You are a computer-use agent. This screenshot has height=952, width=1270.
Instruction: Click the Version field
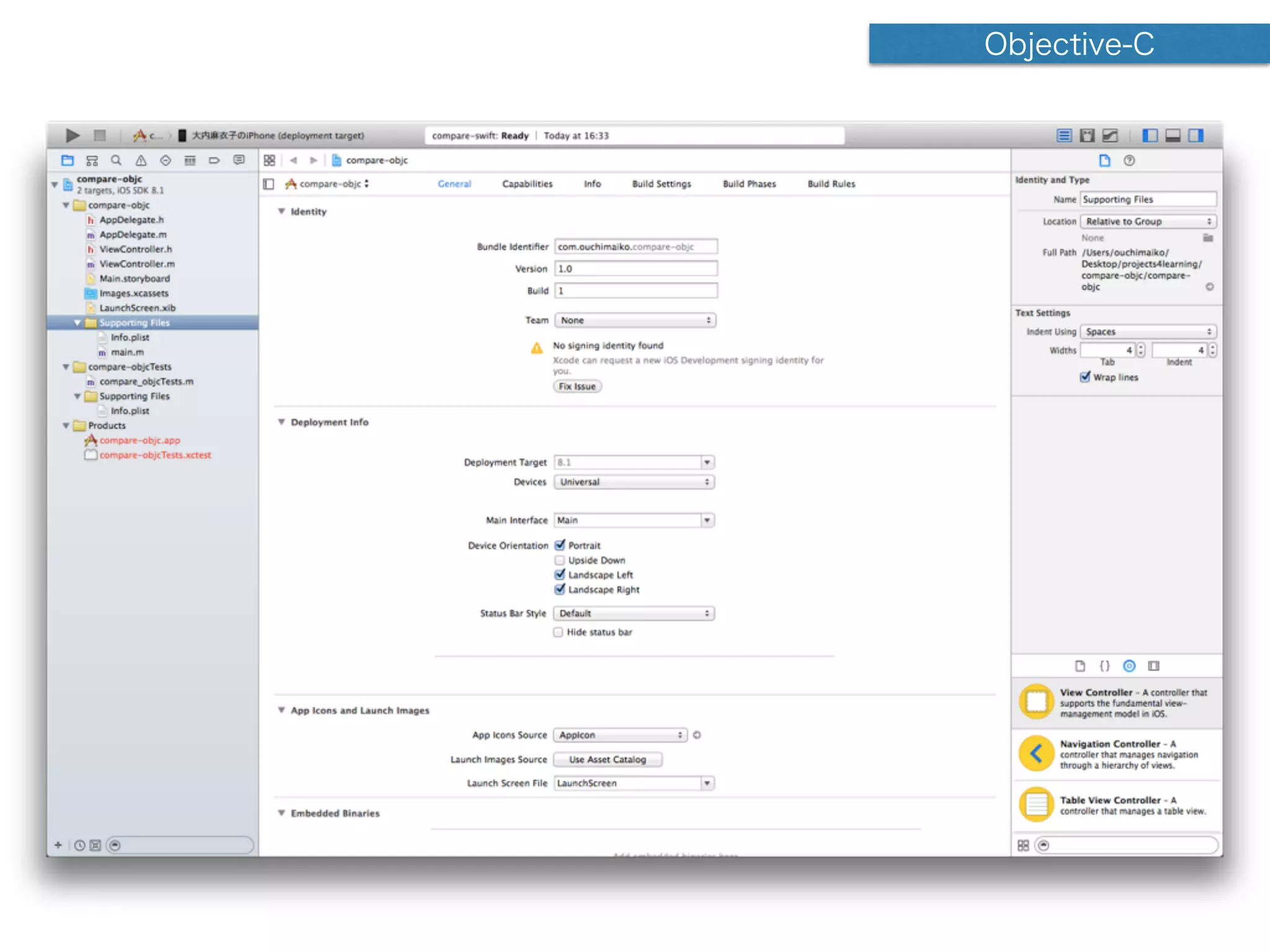[x=636, y=268]
